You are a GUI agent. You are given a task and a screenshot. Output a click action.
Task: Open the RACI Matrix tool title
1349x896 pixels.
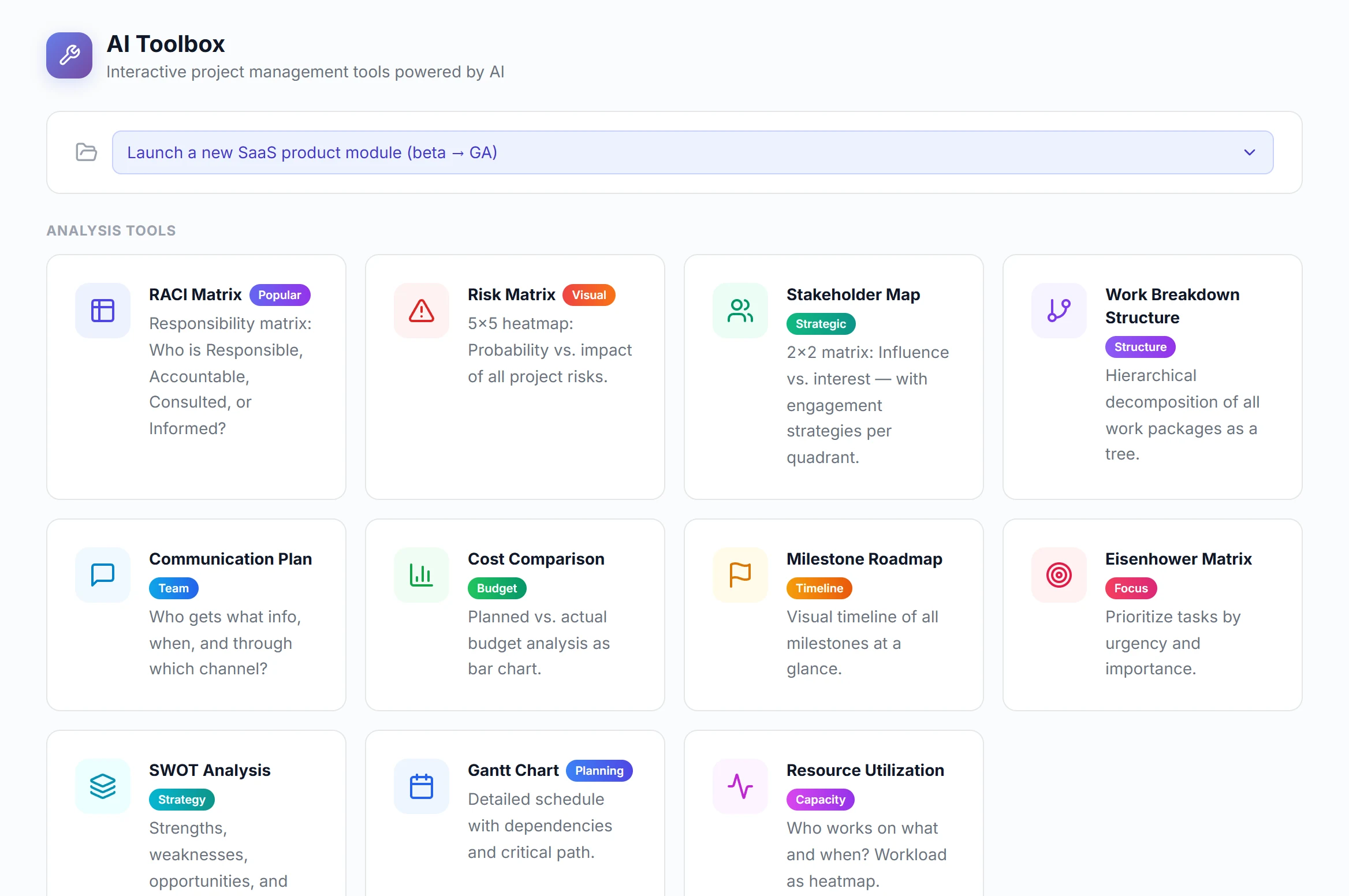195,294
